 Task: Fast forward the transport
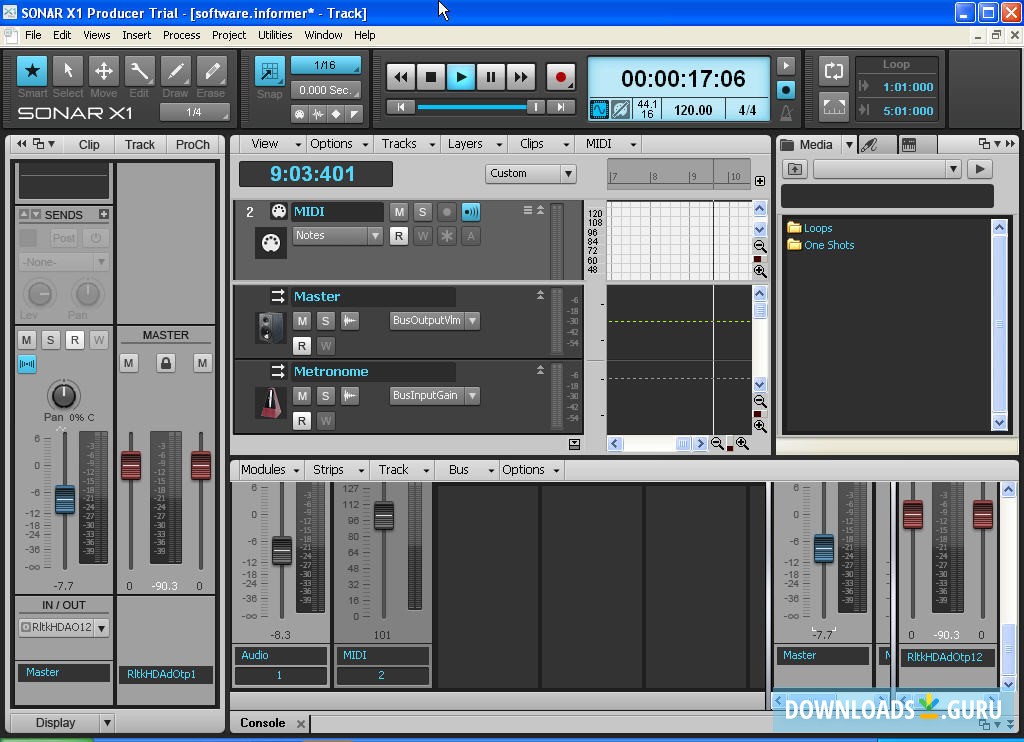point(520,77)
